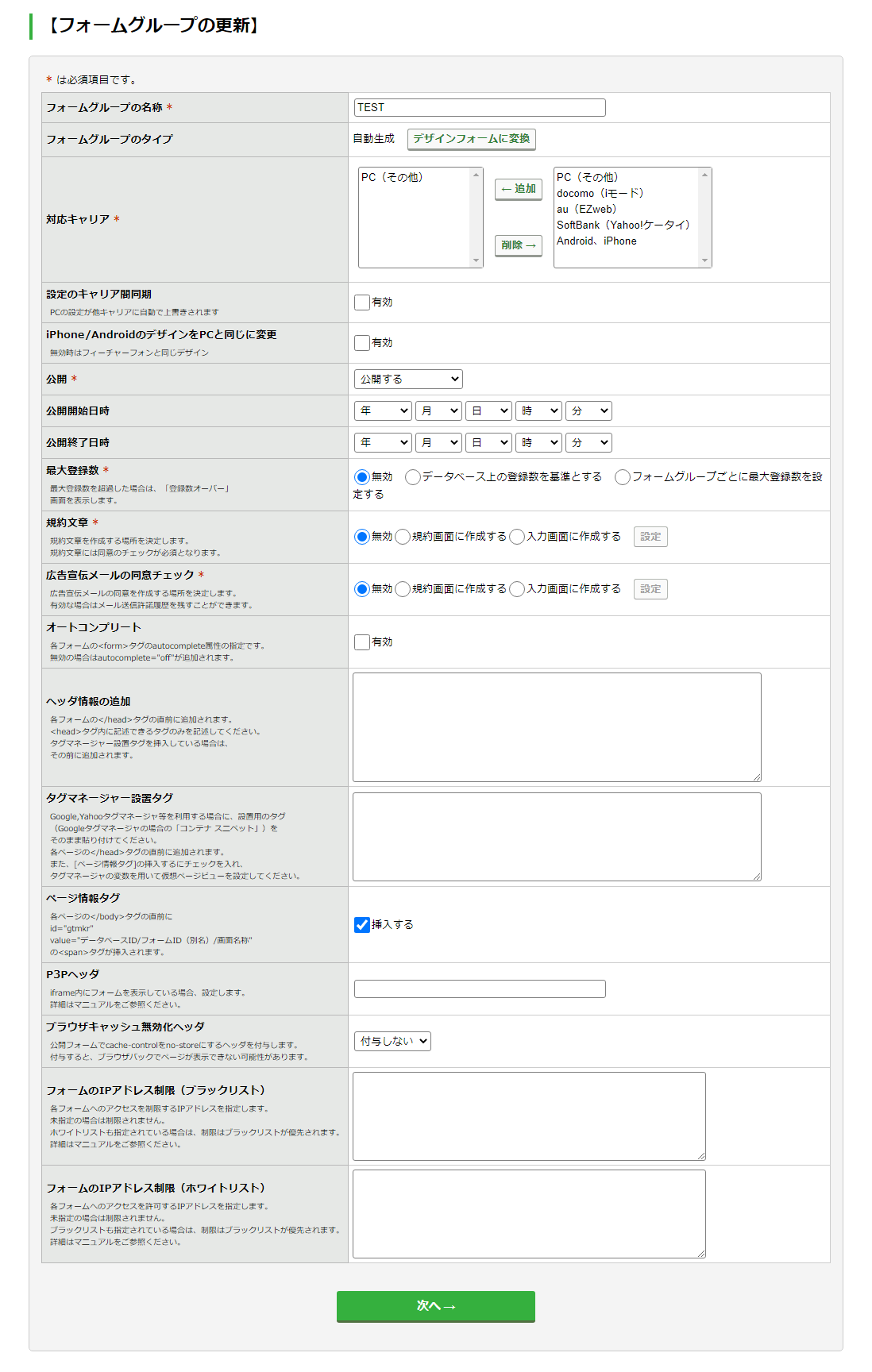The image size is (872, 1372).
Task: Select 無効 radio for max registrations
Action: tap(362, 477)
